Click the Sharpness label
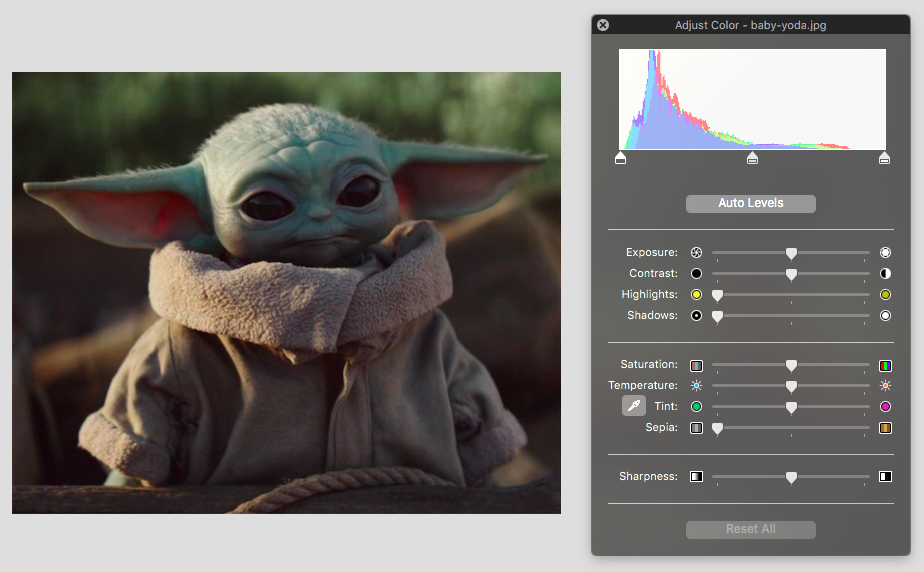 [x=648, y=476]
